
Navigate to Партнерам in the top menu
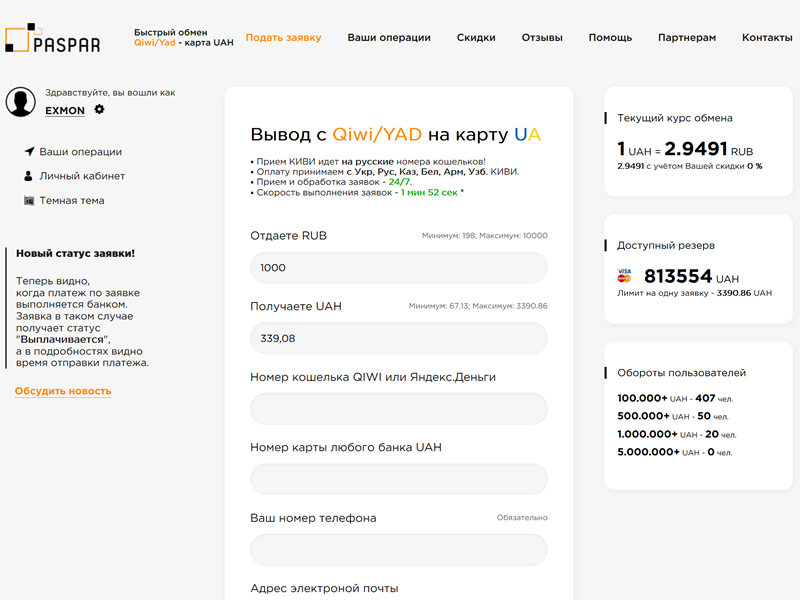tap(687, 37)
